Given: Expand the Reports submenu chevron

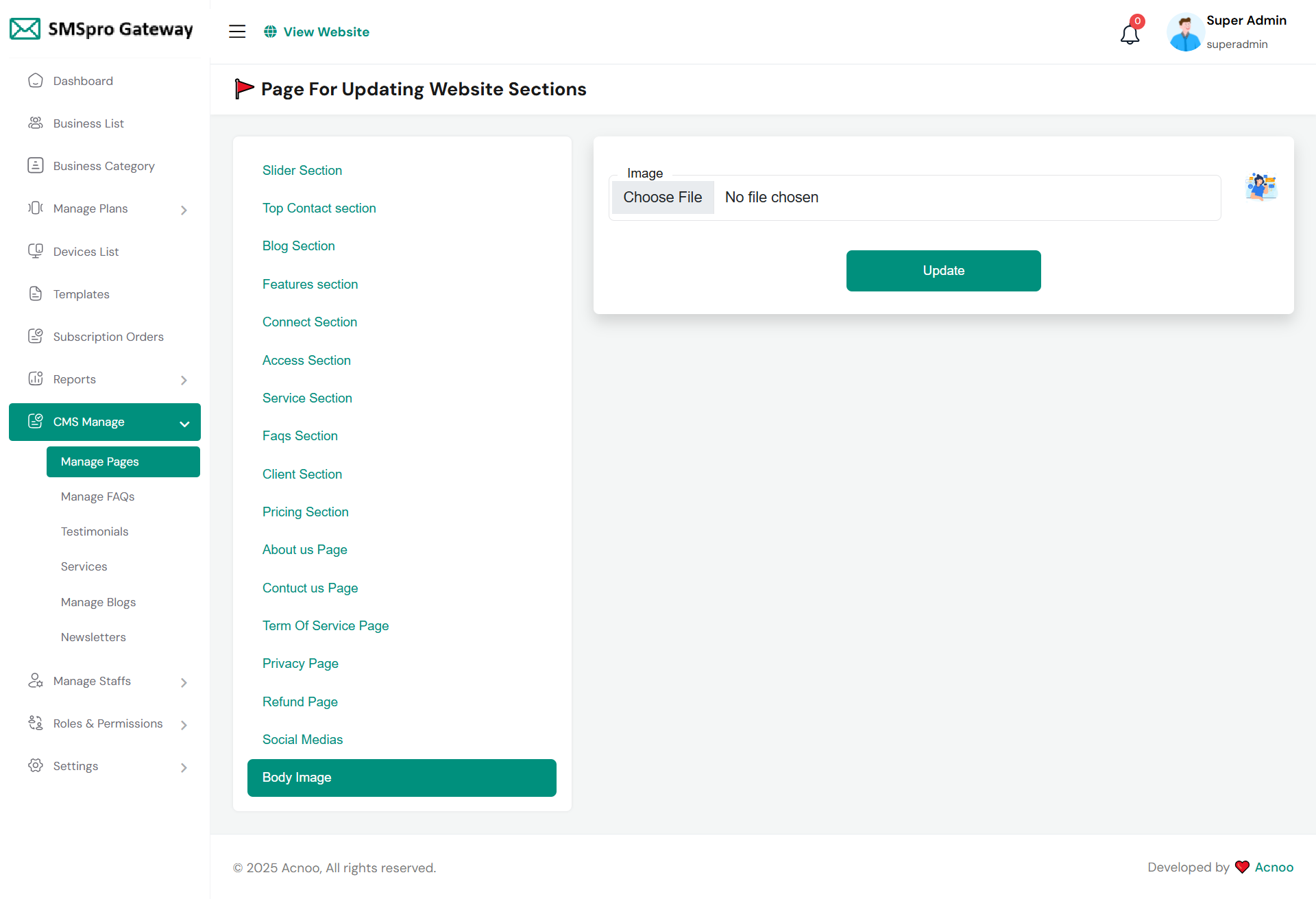Looking at the screenshot, I should [x=184, y=380].
